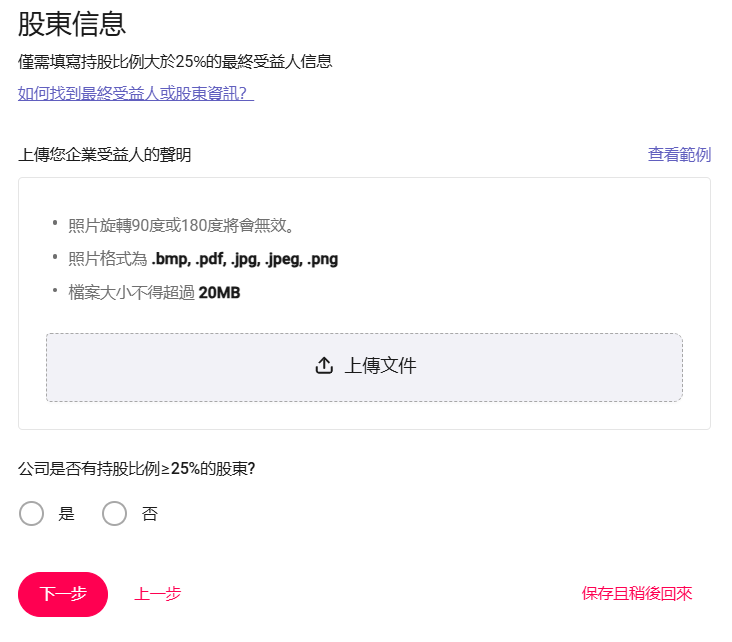Click the 公司是否有持股比例≥25%的股東? question text

[137, 468]
